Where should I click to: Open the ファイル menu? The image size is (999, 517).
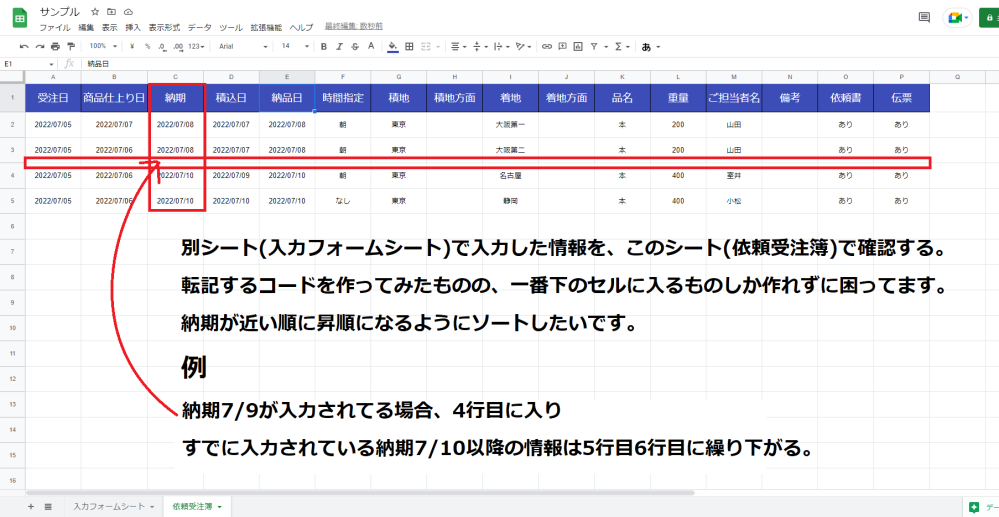[55, 27]
